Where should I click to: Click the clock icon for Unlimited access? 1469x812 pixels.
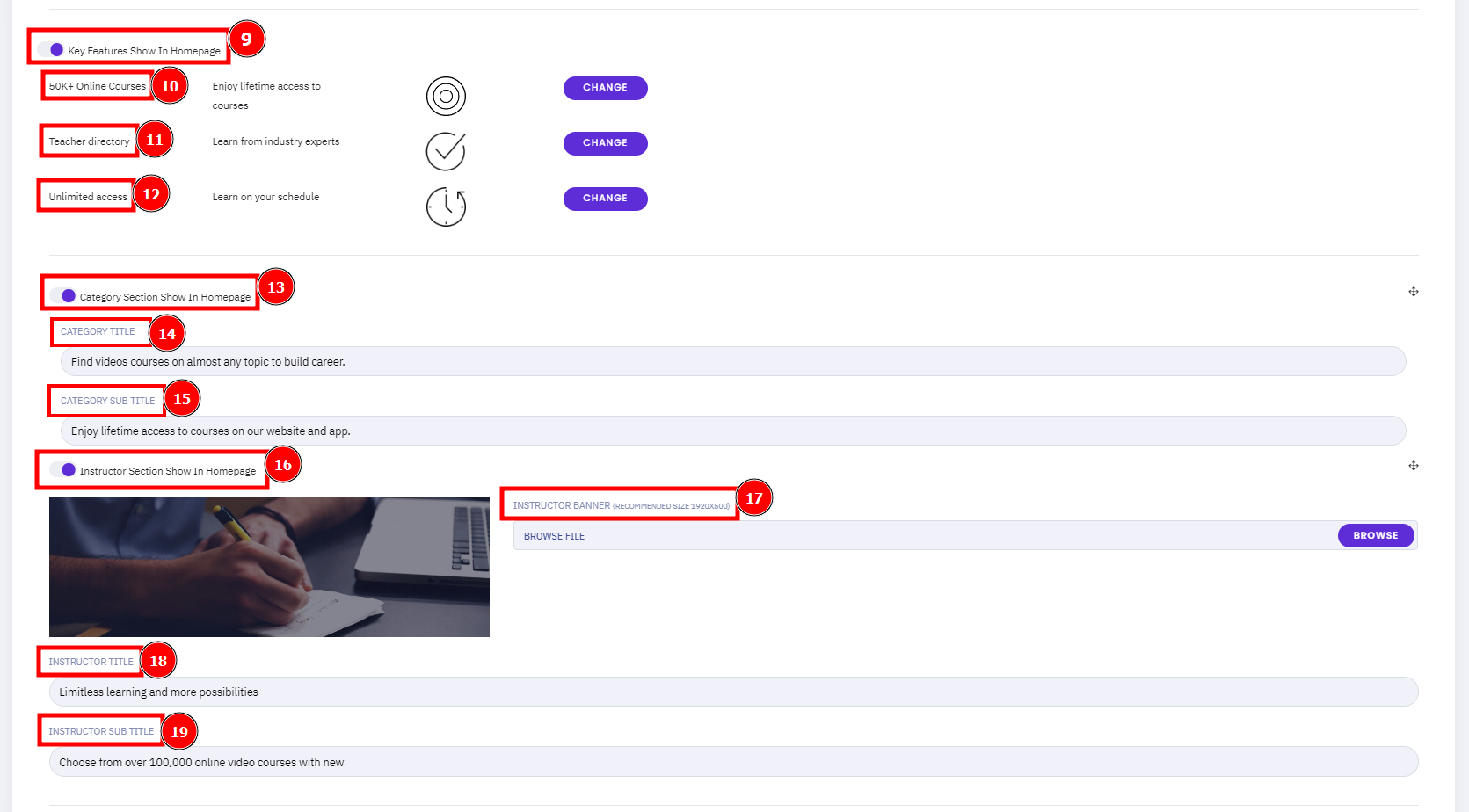[x=446, y=207]
